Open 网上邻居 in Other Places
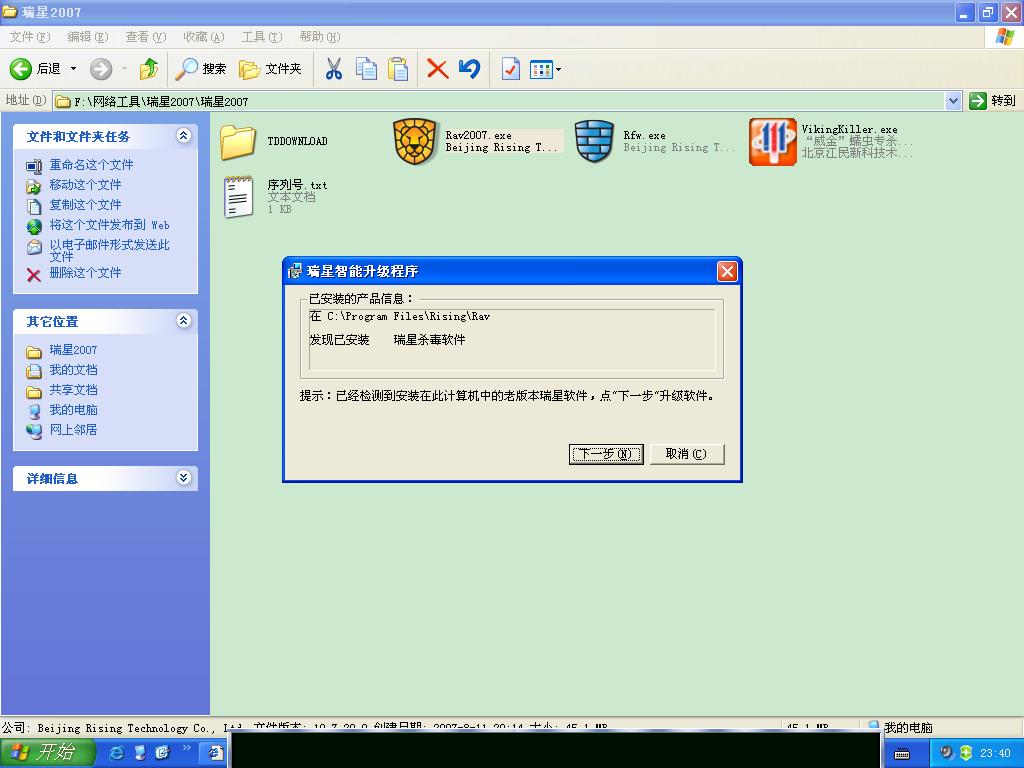 73,430
